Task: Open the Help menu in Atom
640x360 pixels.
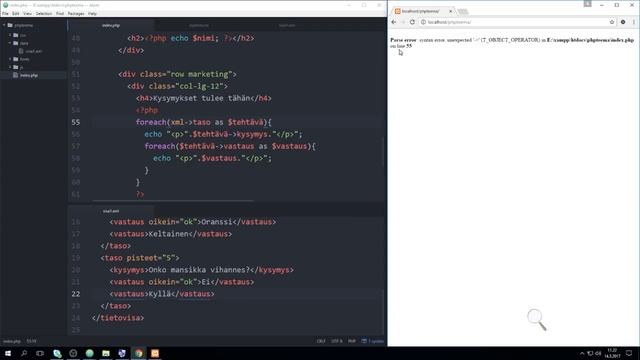Action: coord(93,13)
